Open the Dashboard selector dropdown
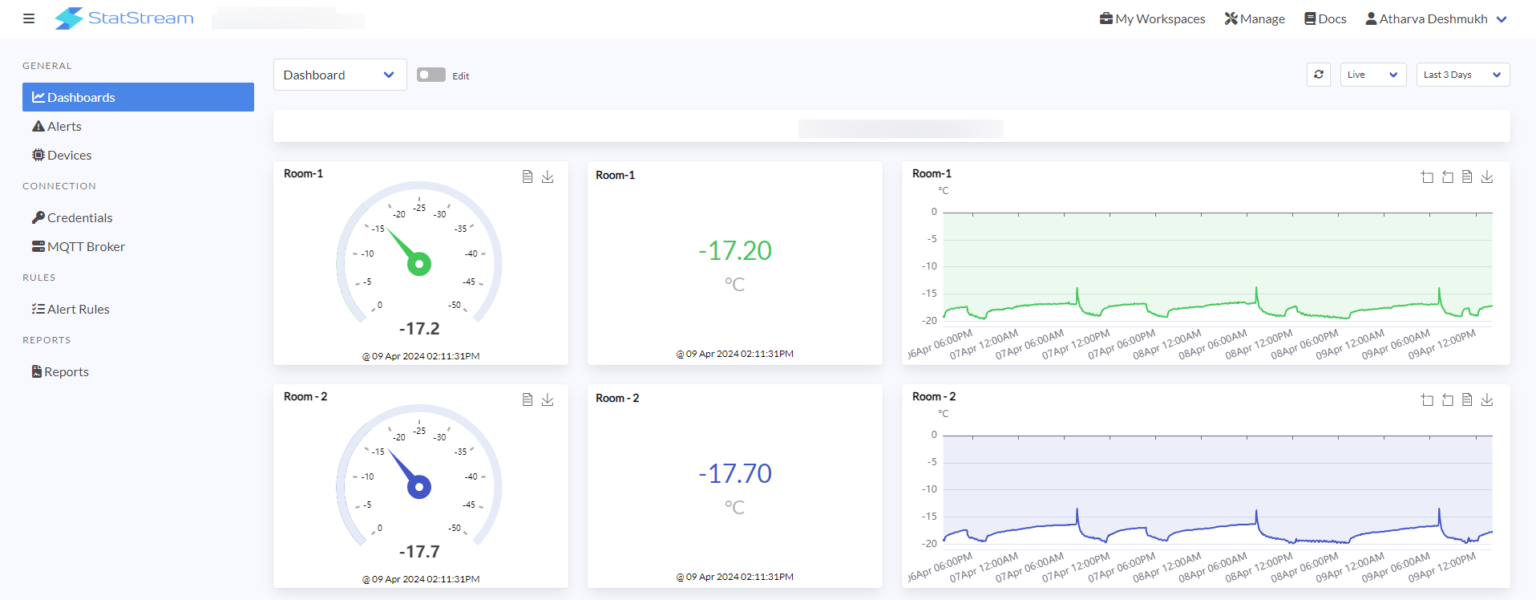The height and width of the screenshot is (600, 1536). [x=340, y=75]
